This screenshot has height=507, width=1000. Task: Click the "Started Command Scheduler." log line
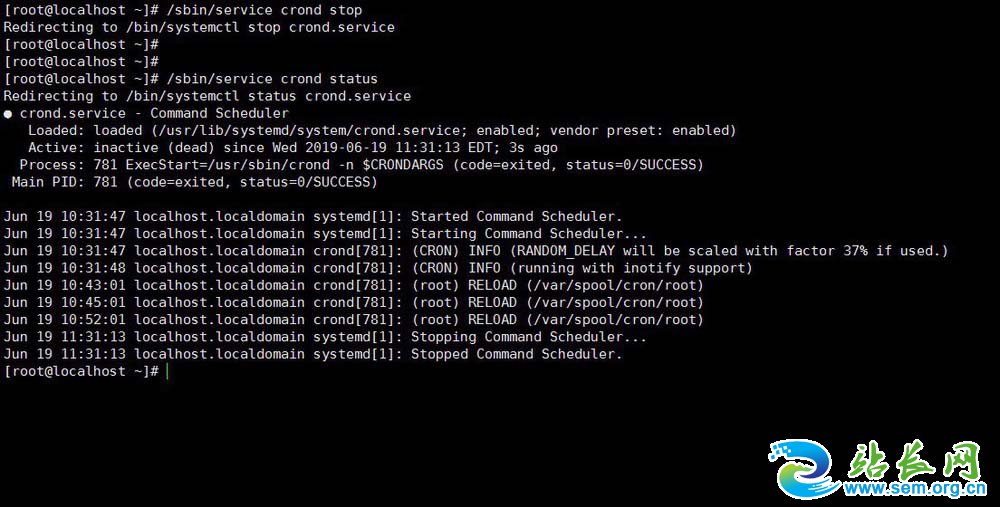coord(516,216)
